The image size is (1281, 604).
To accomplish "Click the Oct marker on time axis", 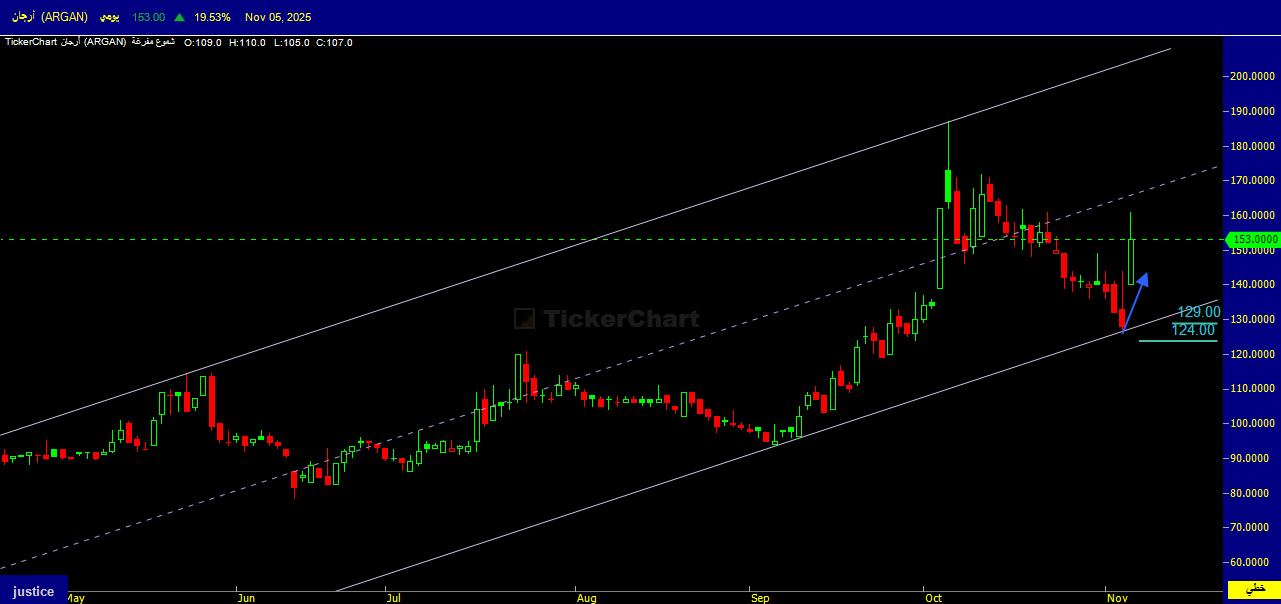I will pyautogui.click(x=934, y=598).
